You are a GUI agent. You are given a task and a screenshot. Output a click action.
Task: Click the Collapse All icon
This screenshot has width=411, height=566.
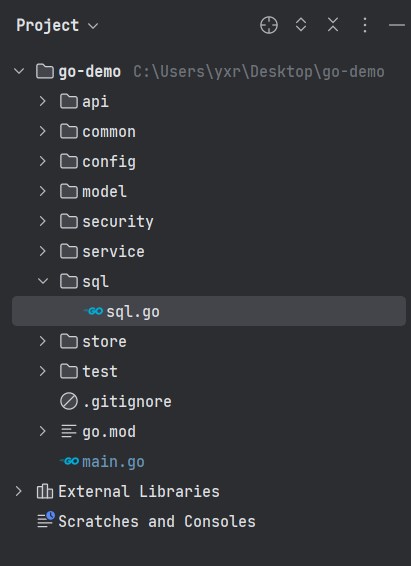coord(333,25)
